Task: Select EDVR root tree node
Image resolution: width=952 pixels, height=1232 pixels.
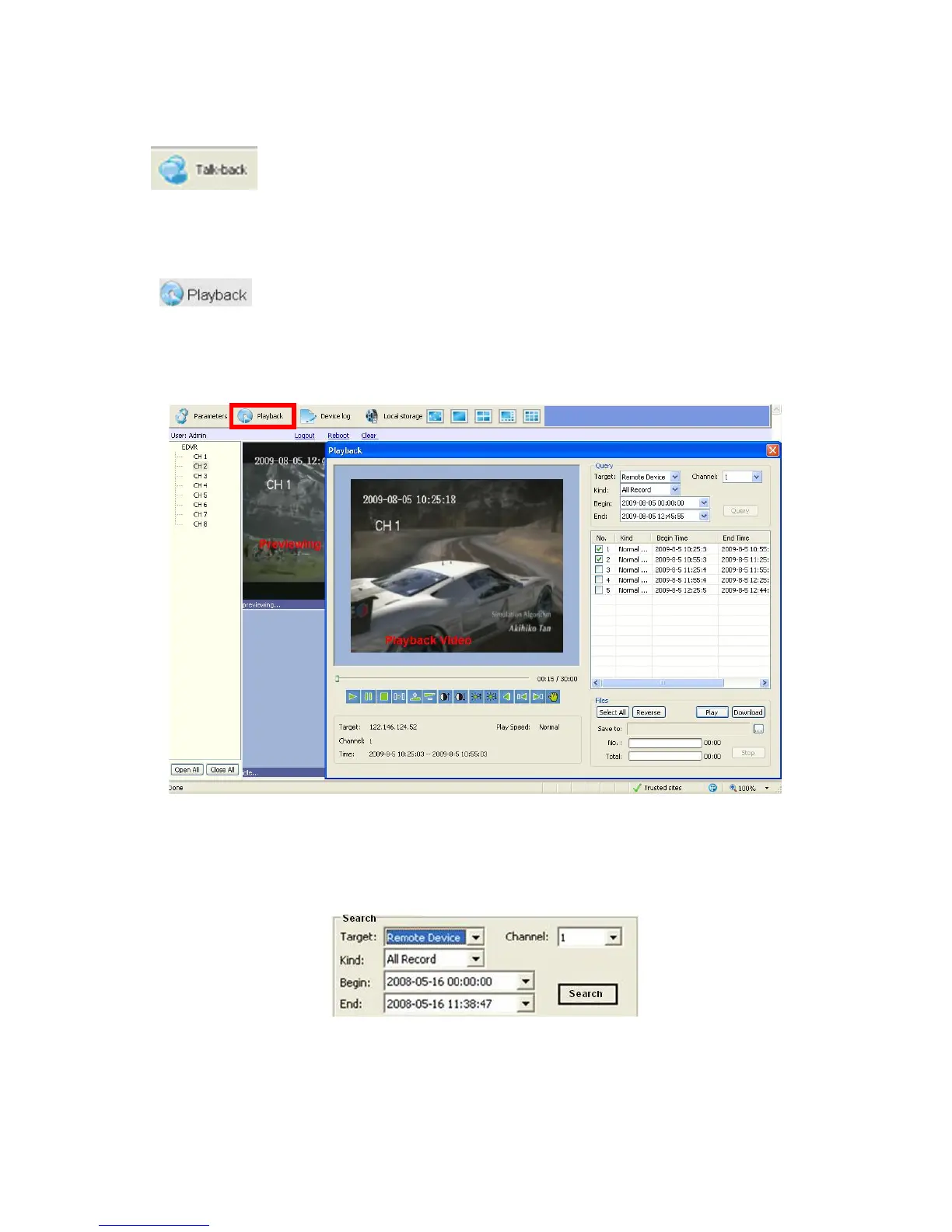Action: click(x=189, y=447)
